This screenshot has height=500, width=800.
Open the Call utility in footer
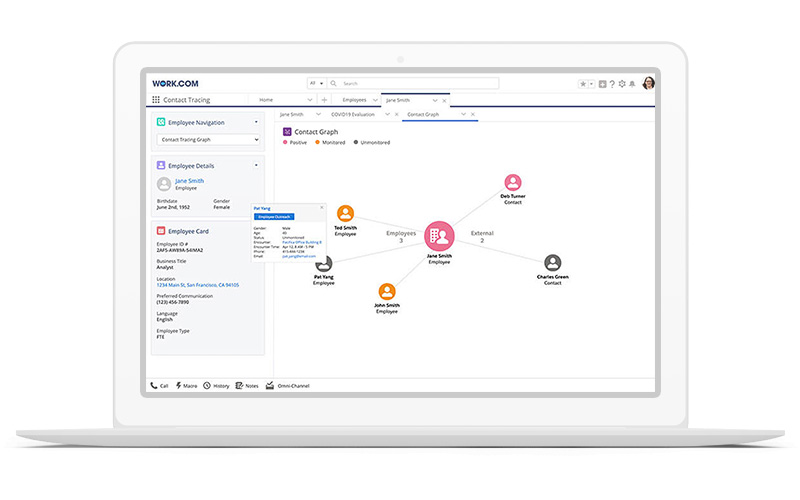pyautogui.click(x=159, y=386)
